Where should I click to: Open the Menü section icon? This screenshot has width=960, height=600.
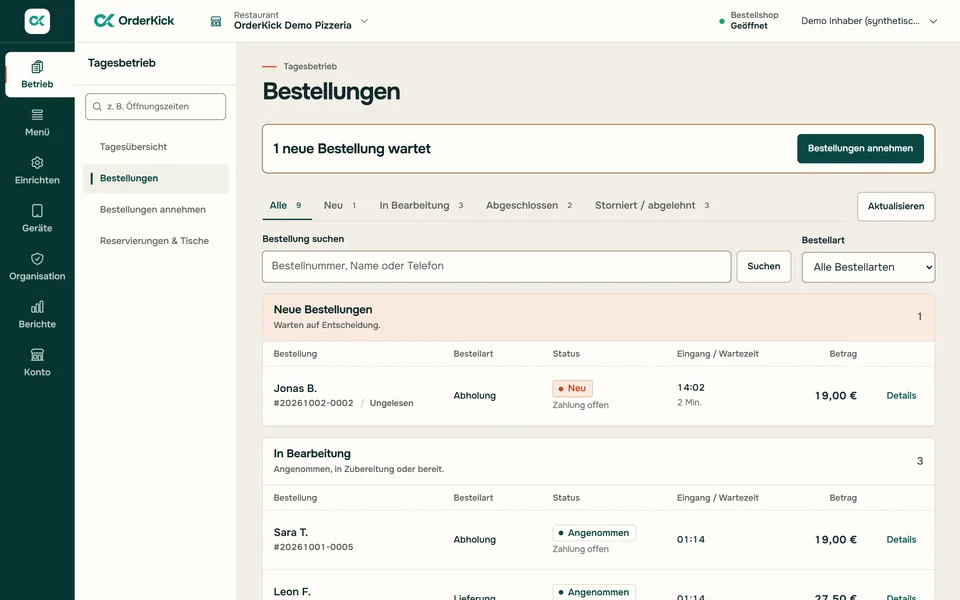coord(37,114)
